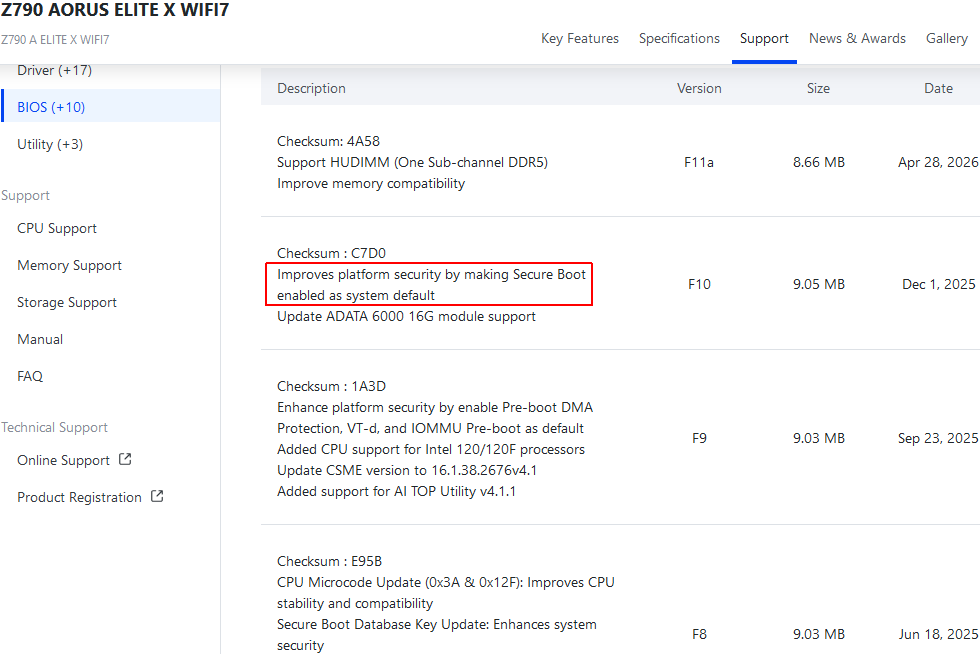The height and width of the screenshot is (654, 980).
Task: Click the Description column header
Action: (x=311, y=88)
